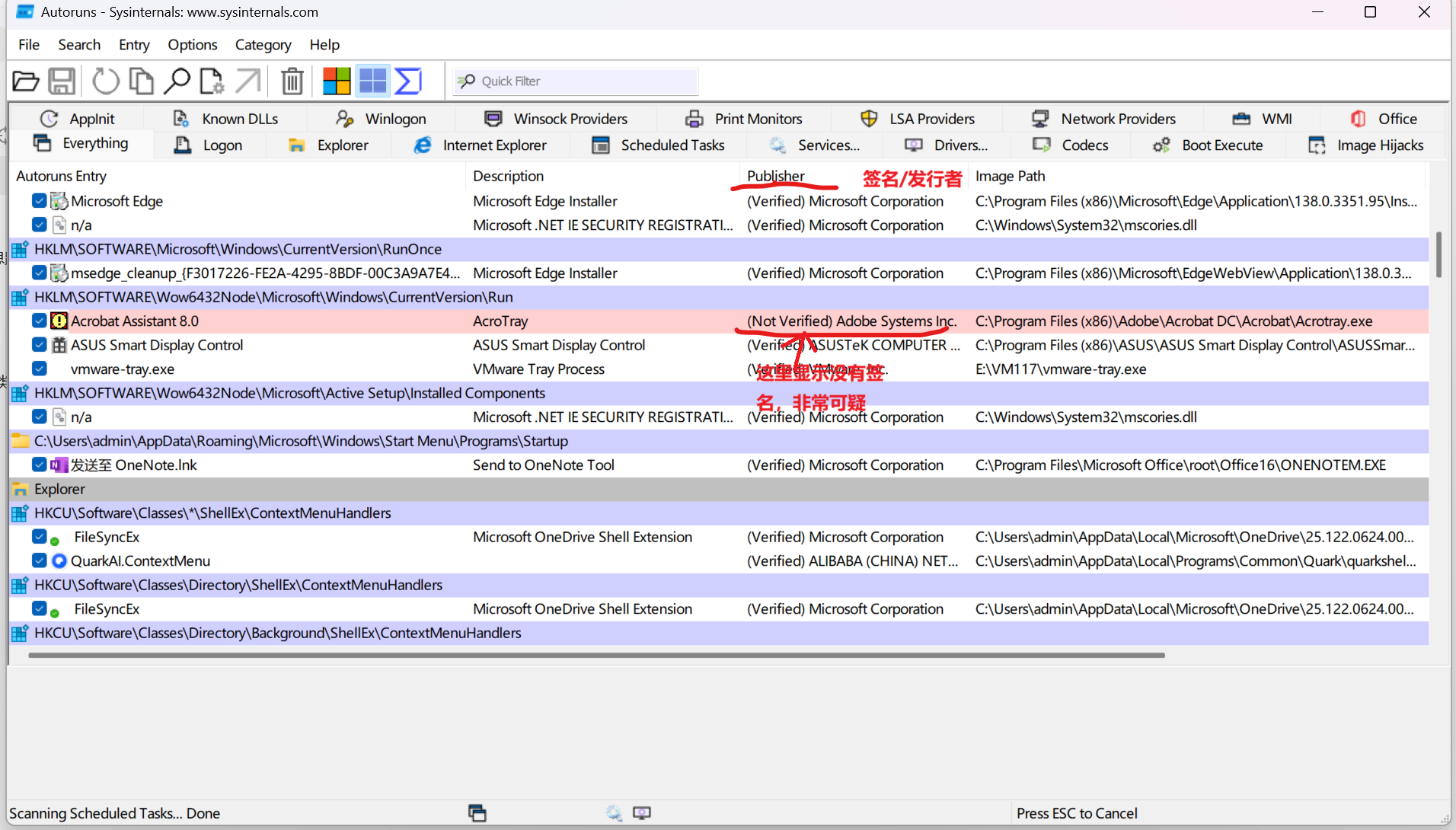This screenshot has width=1456, height=830.
Task: Open the File menu
Action: click(x=29, y=45)
